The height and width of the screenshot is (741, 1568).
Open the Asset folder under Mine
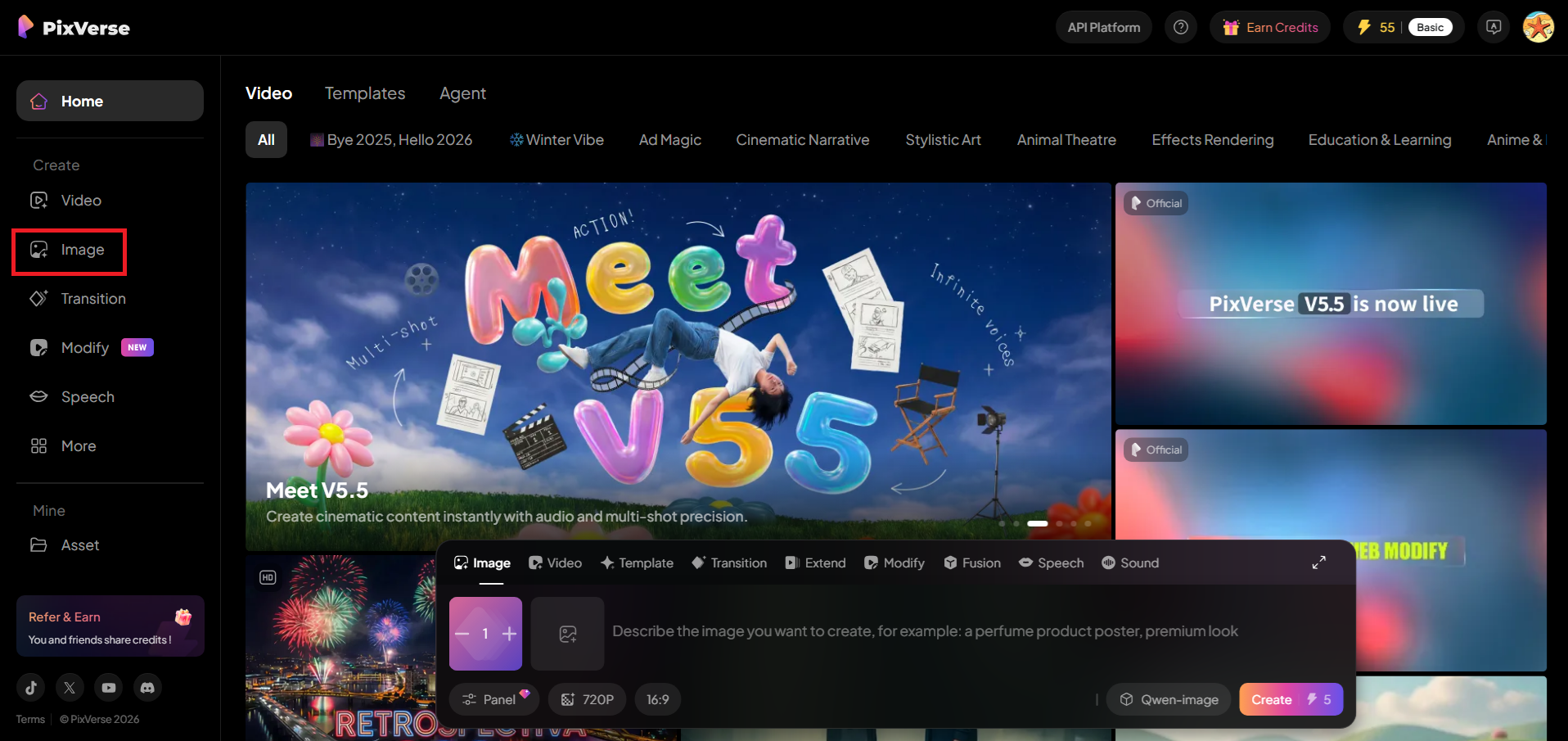coord(80,544)
